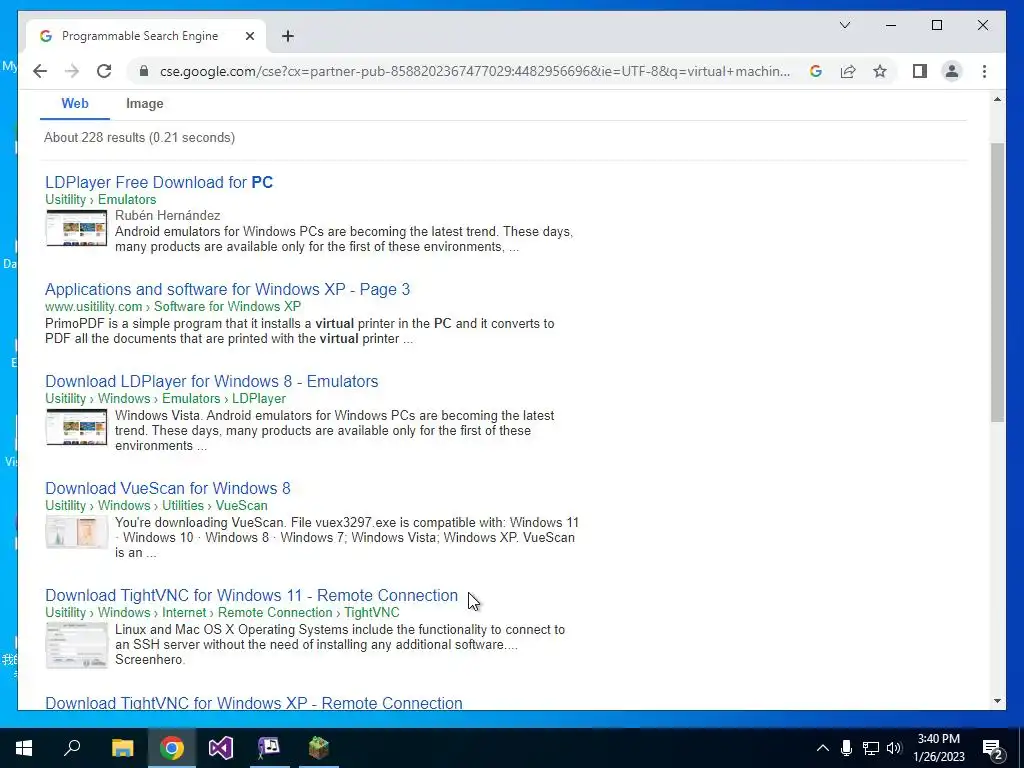This screenshot has width=1024, height=768.
Task: Click 'About 228 results (0.21 seconds)' text
Action: tap(139, 137)
